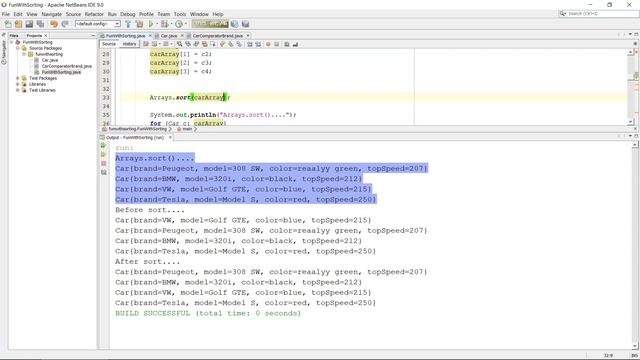Open Car.java in the project tree

tap(50, 60)
